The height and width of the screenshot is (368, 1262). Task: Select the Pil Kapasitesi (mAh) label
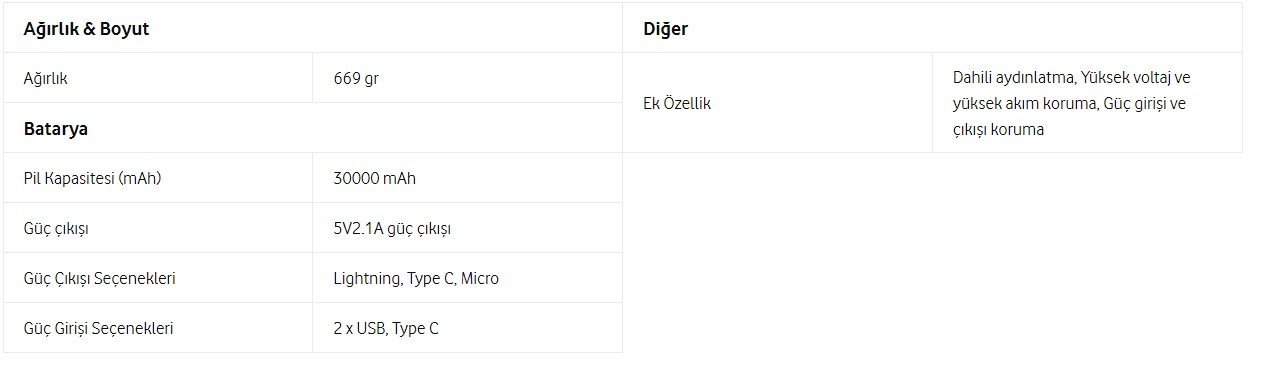pyautogui.click(x=92, y=178)
